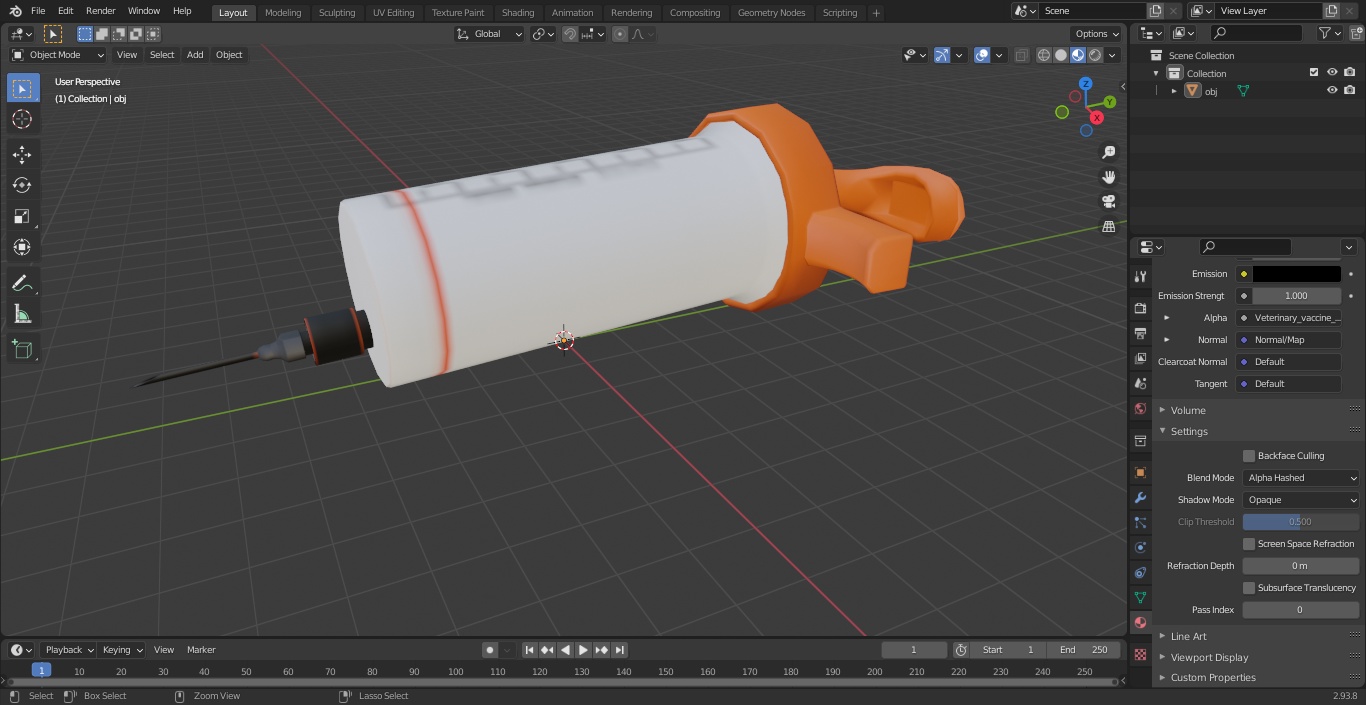Viewport: 1366px width, 705px height.
Task: Select the Annotate tool
Action: pos(22,284)
